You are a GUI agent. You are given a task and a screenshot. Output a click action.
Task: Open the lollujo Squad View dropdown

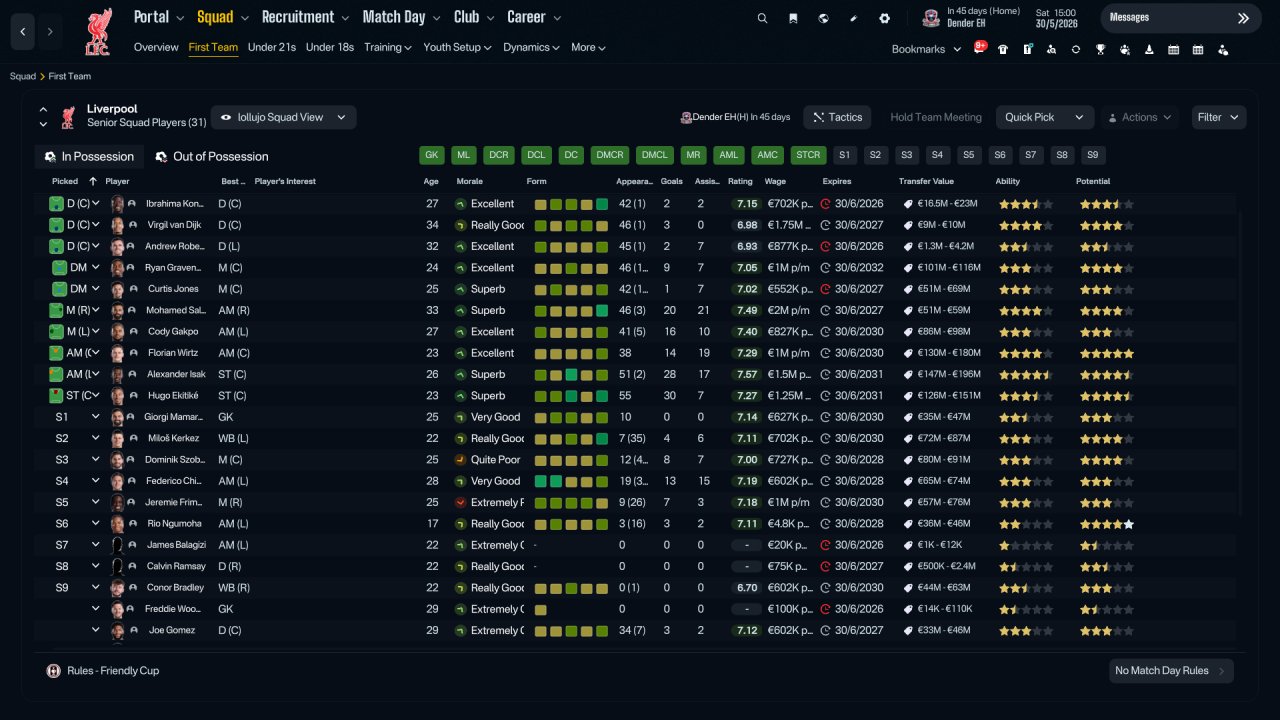tap(283, 117)
